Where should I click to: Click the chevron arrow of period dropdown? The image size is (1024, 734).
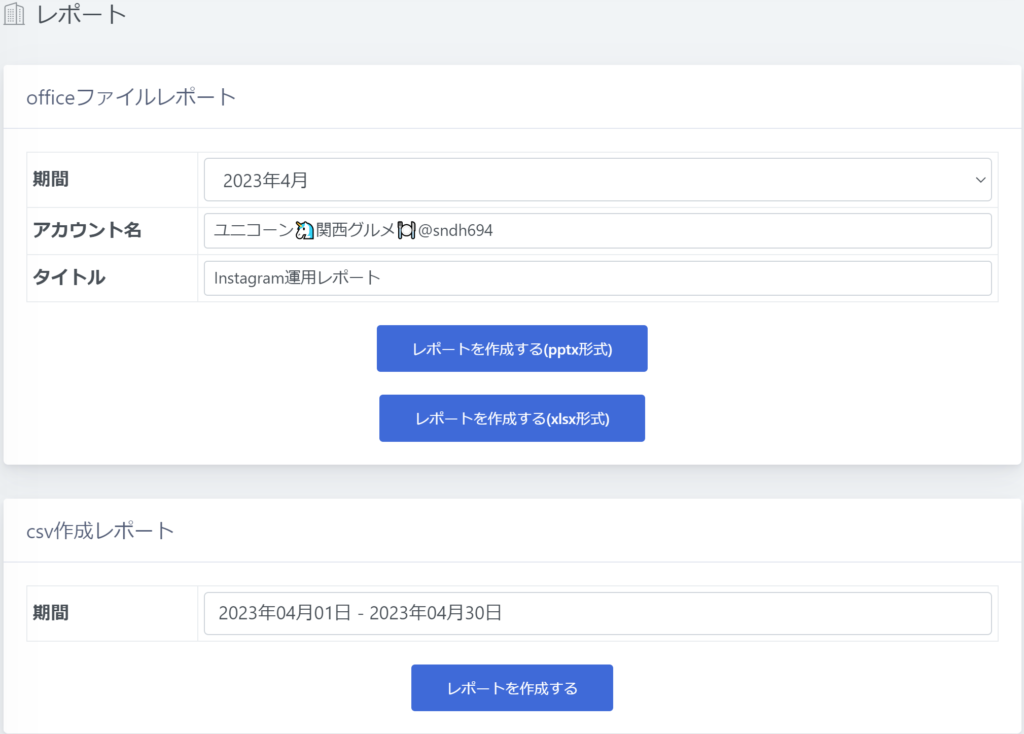(x=979, y=180)
